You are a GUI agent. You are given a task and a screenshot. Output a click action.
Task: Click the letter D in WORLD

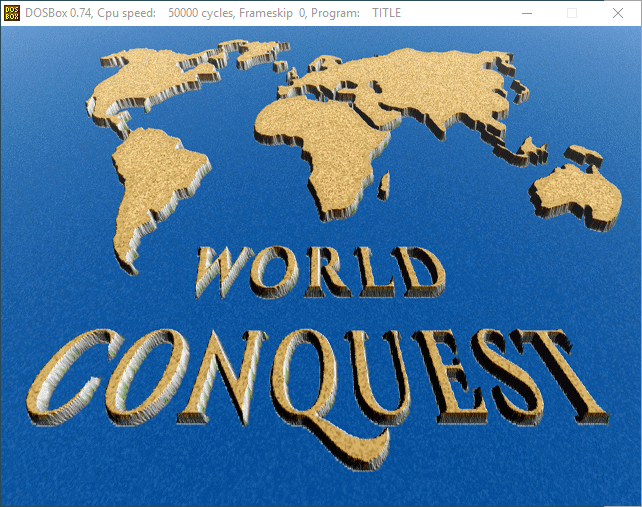pos(420,268)
